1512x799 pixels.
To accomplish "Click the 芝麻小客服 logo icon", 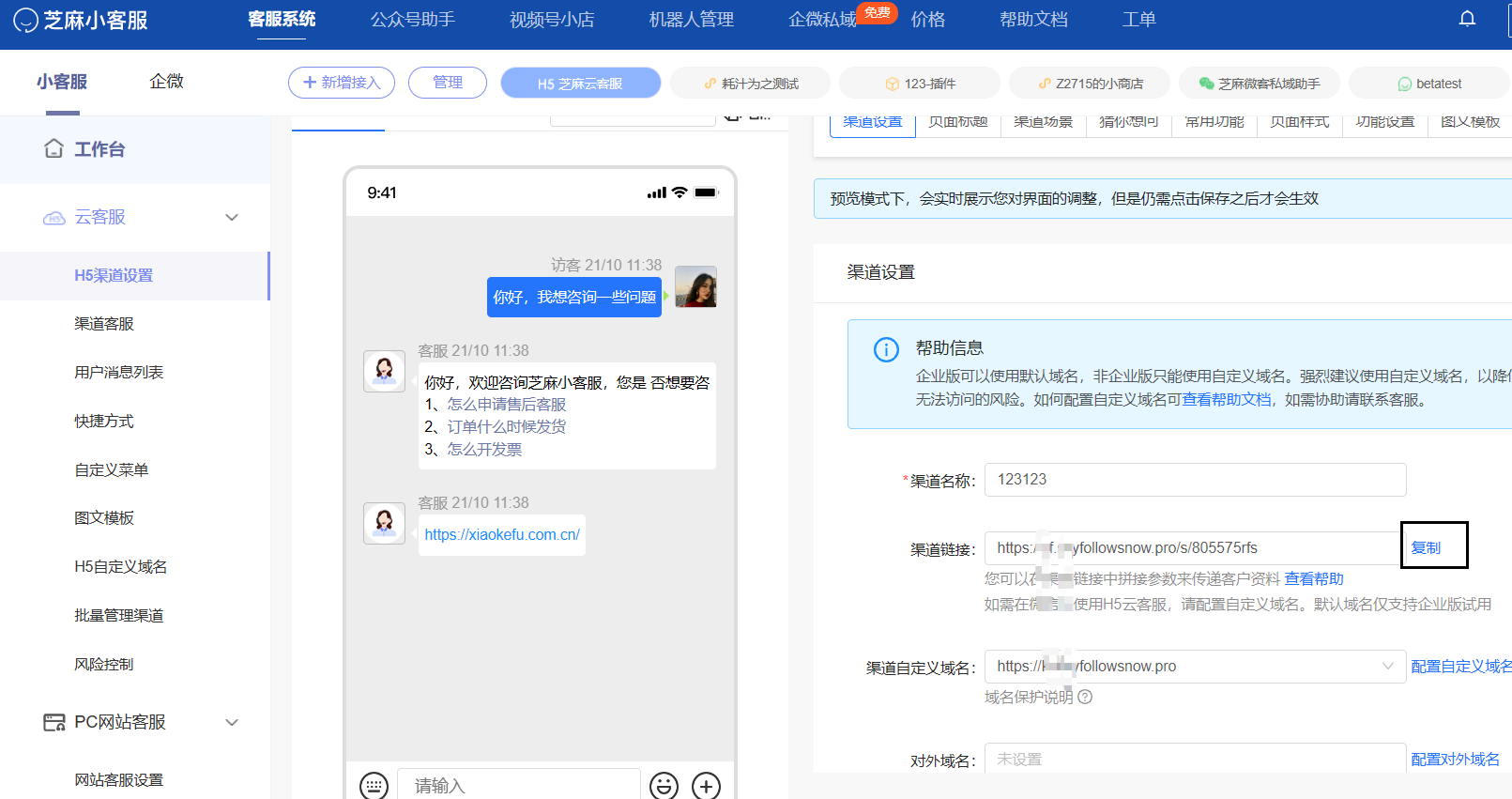I will pyautogui.click(x=25, y=20).
